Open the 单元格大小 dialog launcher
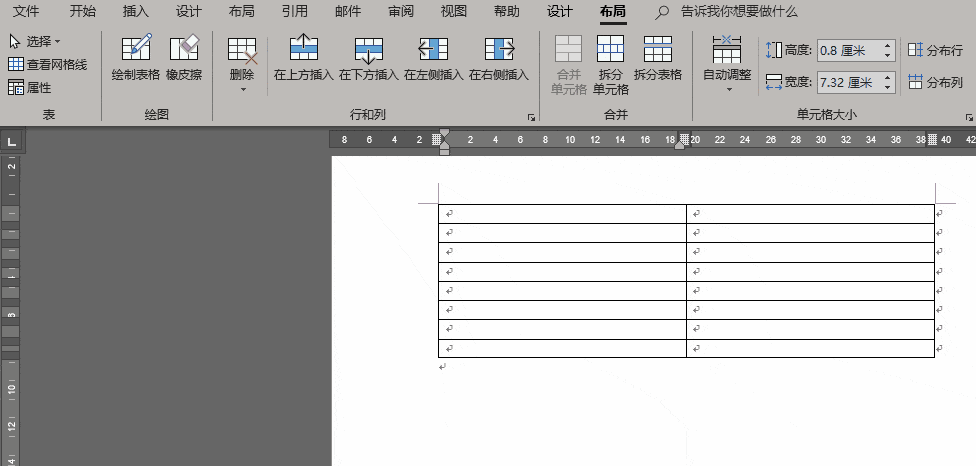Image resolution: width=976 pixels, height=466 pixels. tap(969, 117)
